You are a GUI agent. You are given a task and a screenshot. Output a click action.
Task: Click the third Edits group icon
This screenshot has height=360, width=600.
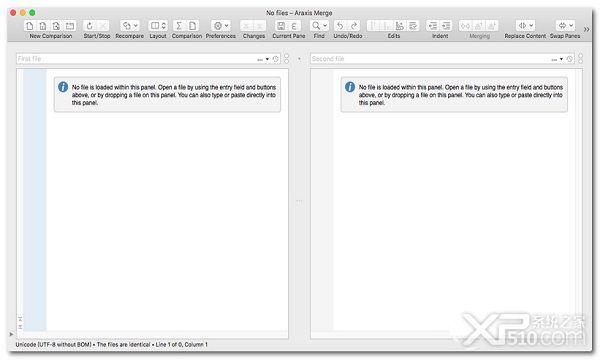click(400, 26)
